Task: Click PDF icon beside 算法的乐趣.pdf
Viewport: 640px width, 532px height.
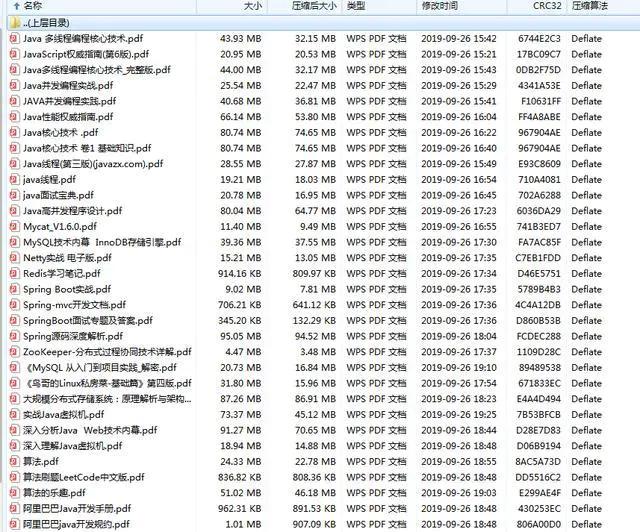Action: point(14,493)
